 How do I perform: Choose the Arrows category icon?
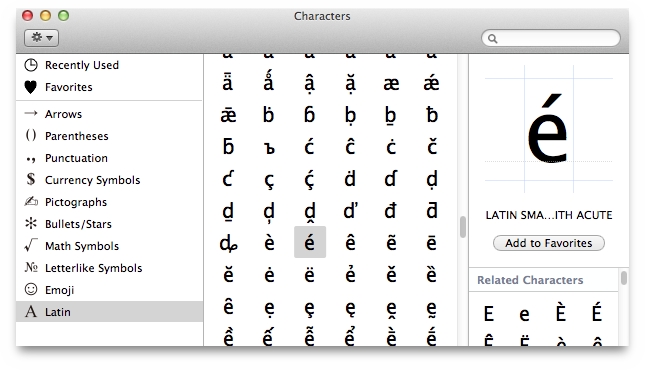click(x=31, y=114)
